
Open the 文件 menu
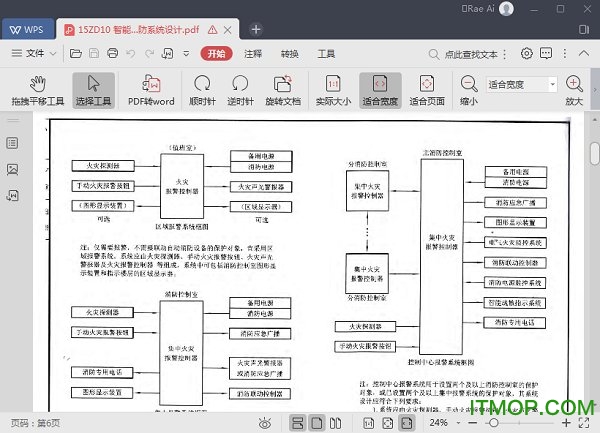[x=28, y=53]
